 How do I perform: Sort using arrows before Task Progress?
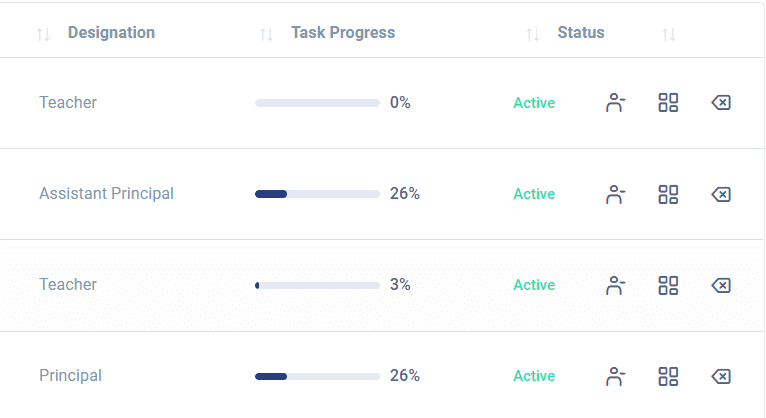coord(266,34)
